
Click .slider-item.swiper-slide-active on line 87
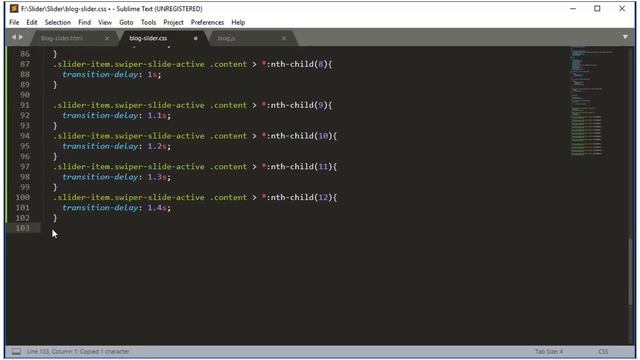point(129,64)
